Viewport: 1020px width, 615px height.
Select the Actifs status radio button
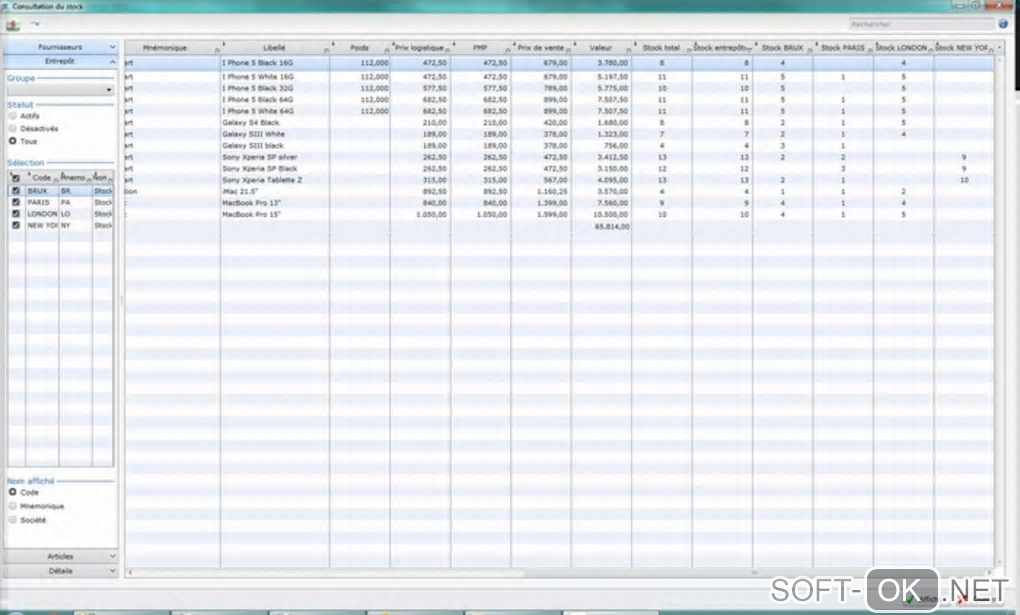[12, 116]
